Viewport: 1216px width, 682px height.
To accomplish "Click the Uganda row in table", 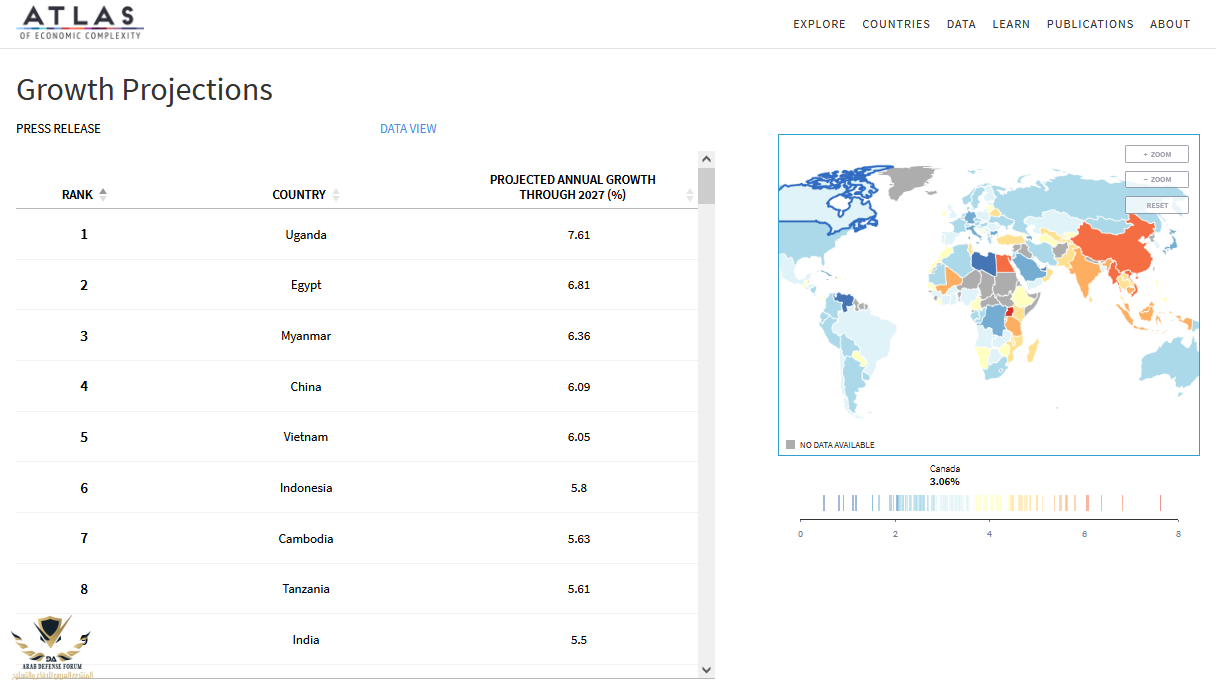I will coord(306,235).
